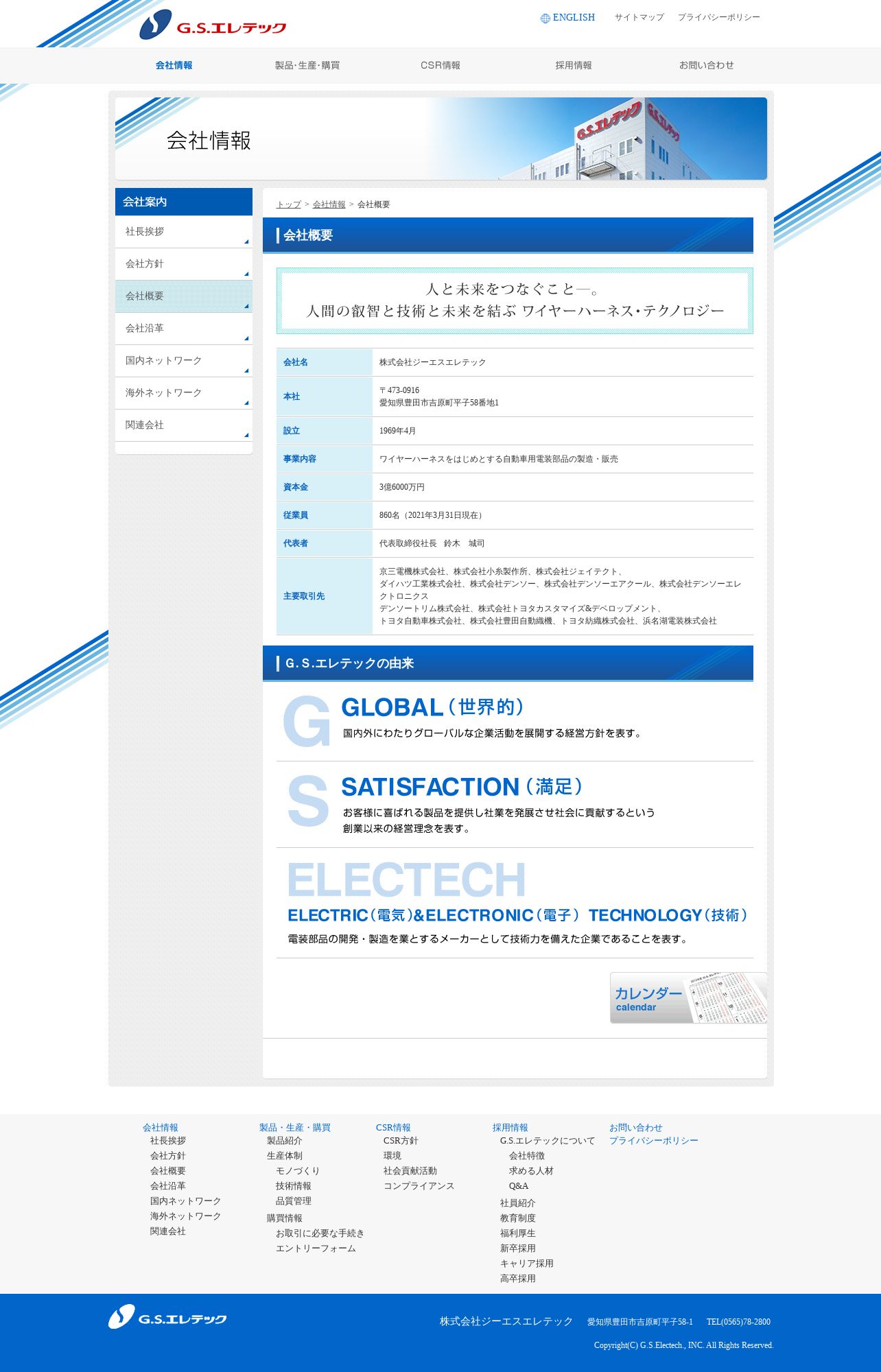
Task: Switch site language to ENGLISH
Action: tap(574, 18)
